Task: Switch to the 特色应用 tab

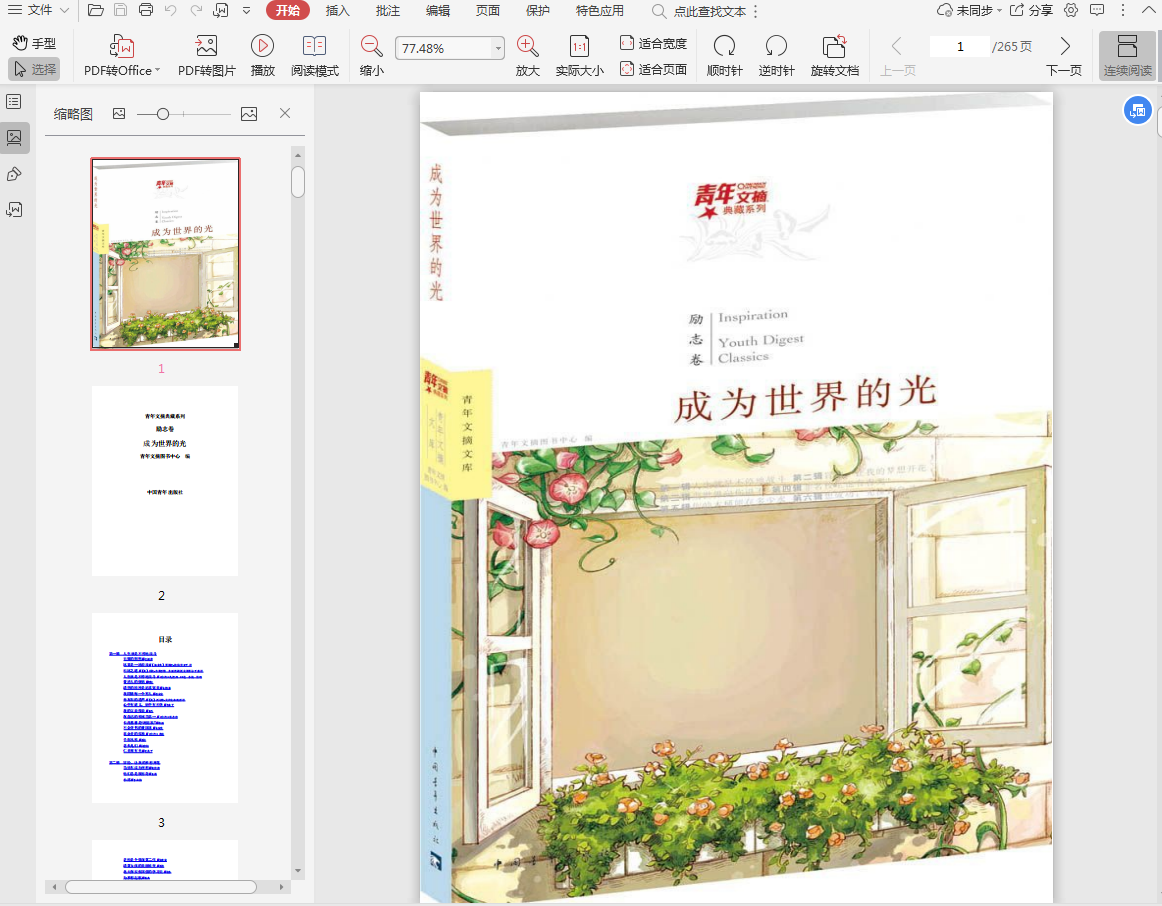Action: point(600,10)
